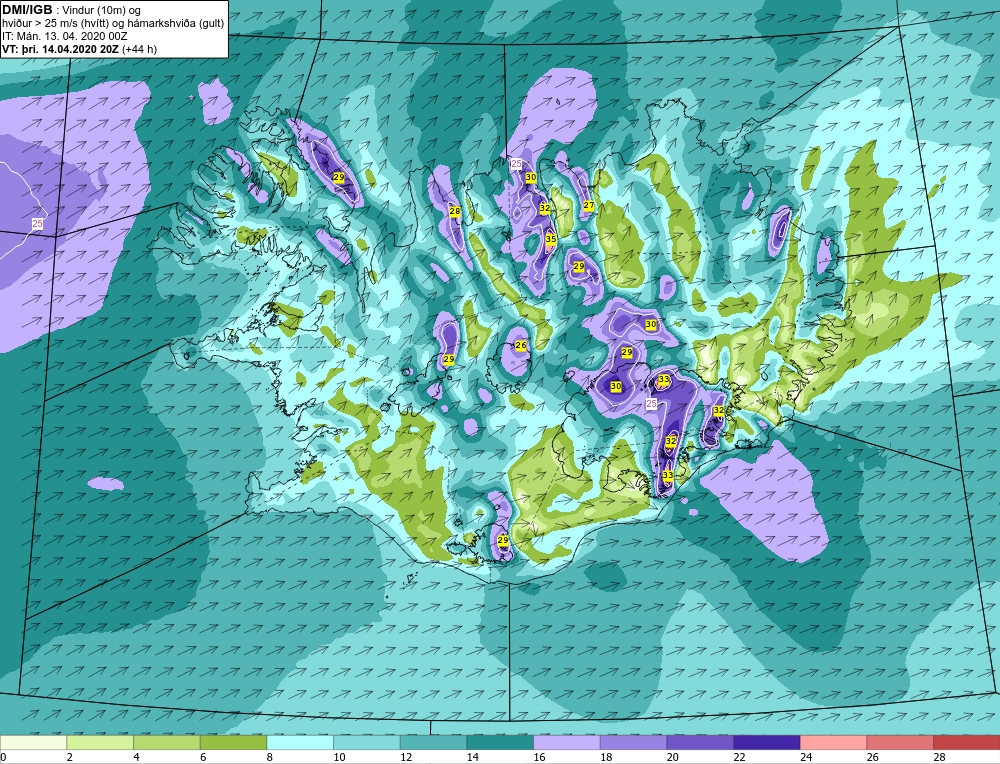This screenshot has width=1000, height=764.
Task: Click the legend scale number 28
Action: tap(939, 757)
